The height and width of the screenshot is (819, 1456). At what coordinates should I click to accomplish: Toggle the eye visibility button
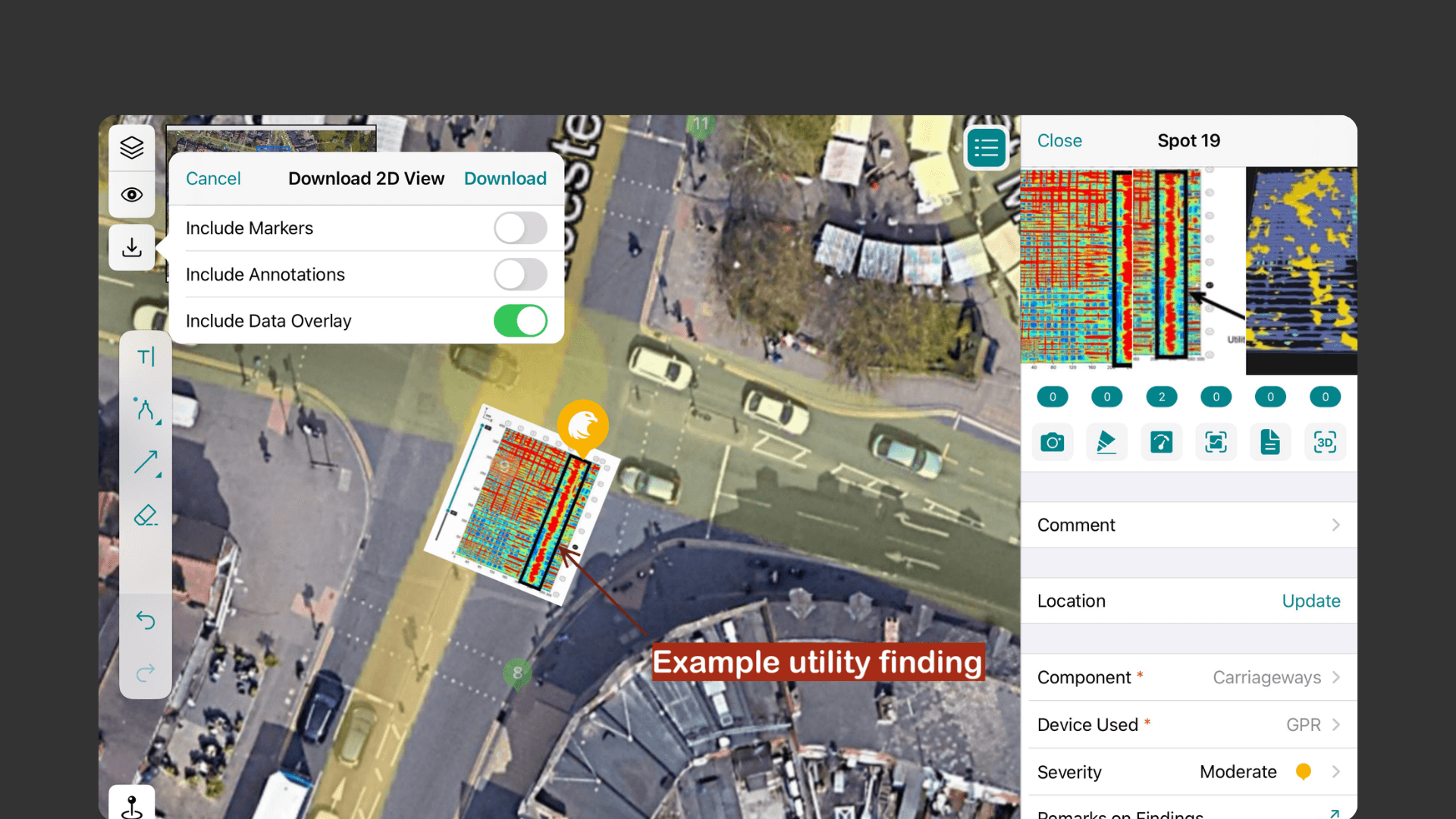pyautogui.click(x=132, y=195)
